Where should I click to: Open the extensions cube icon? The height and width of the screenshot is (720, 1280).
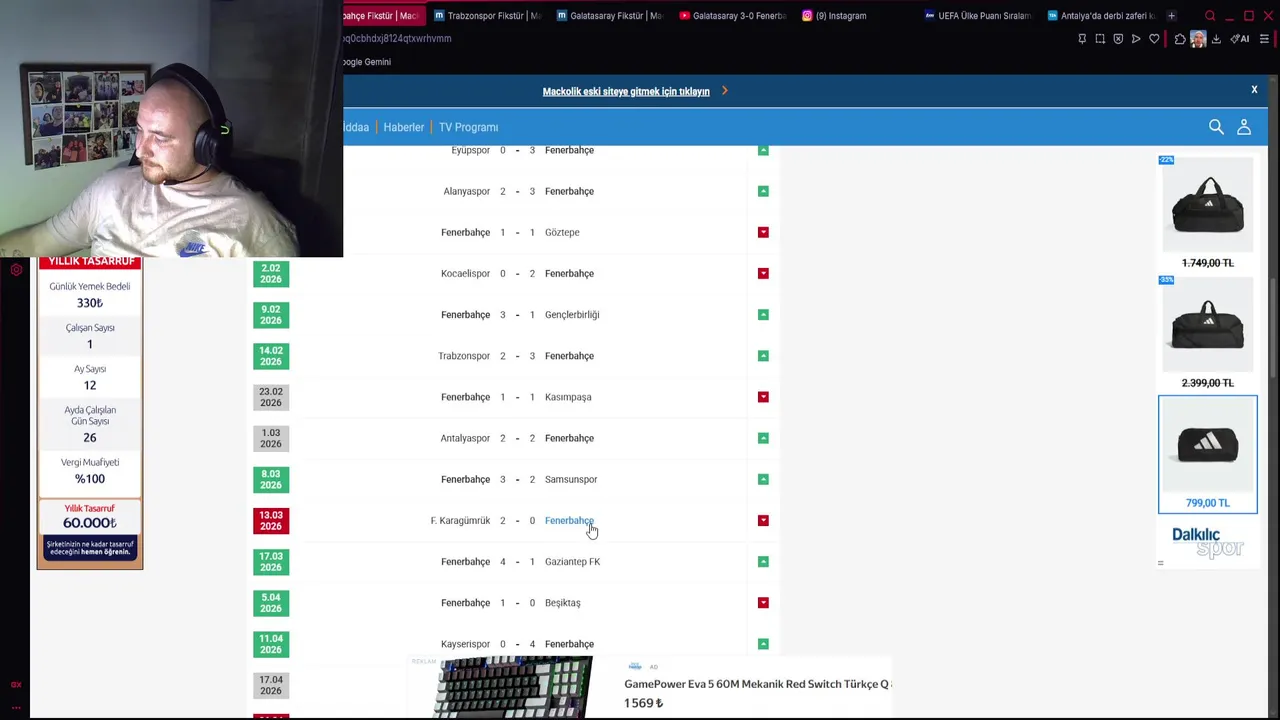click(x=1180, y=39)
